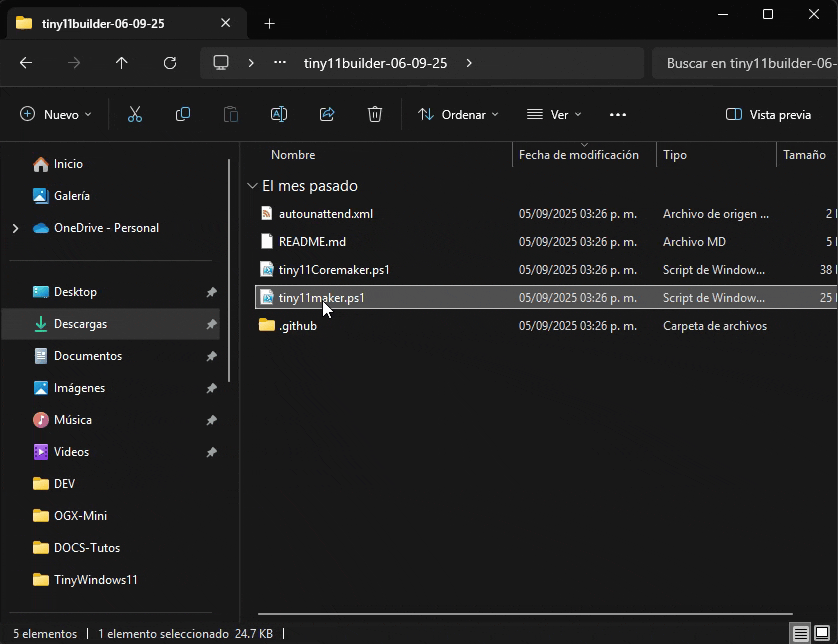Click the Share icon in toolbar
Image resolution: width=838 pixels, height=644 pixels.
tap(327, 115)
